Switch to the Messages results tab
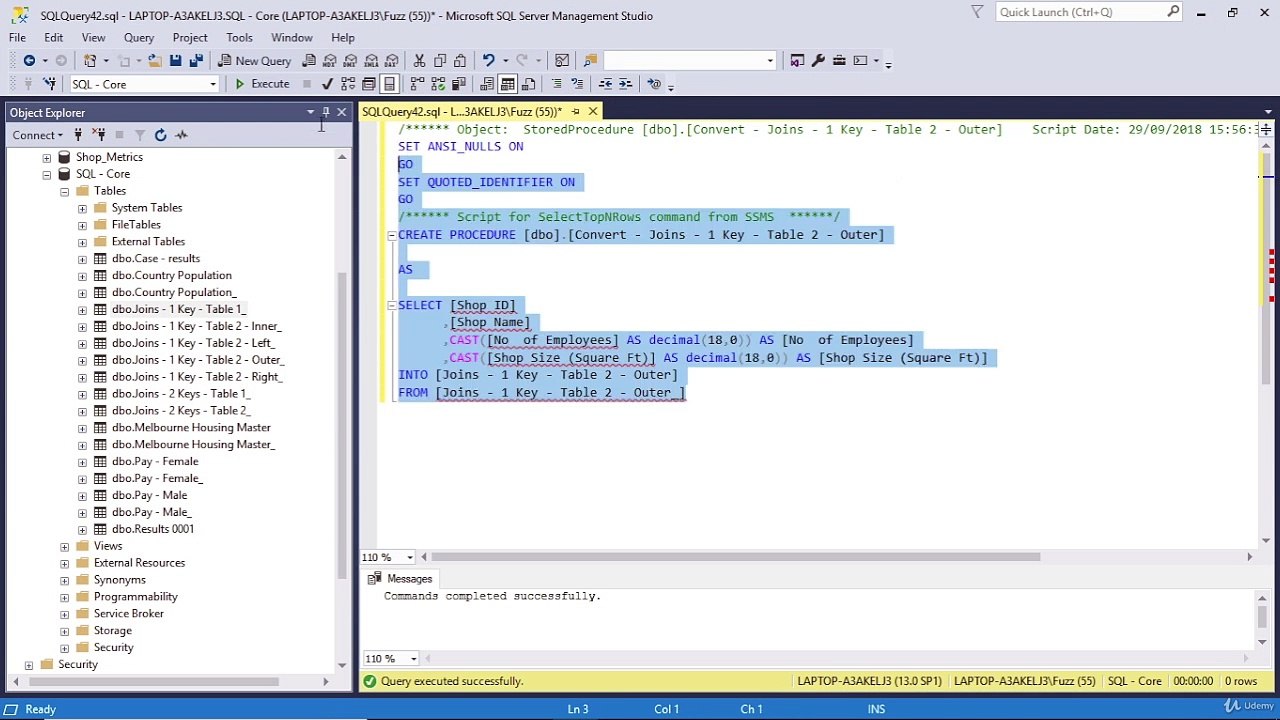Image resolution: width=1280 pixels, height=720 pixels. [400, 579]
